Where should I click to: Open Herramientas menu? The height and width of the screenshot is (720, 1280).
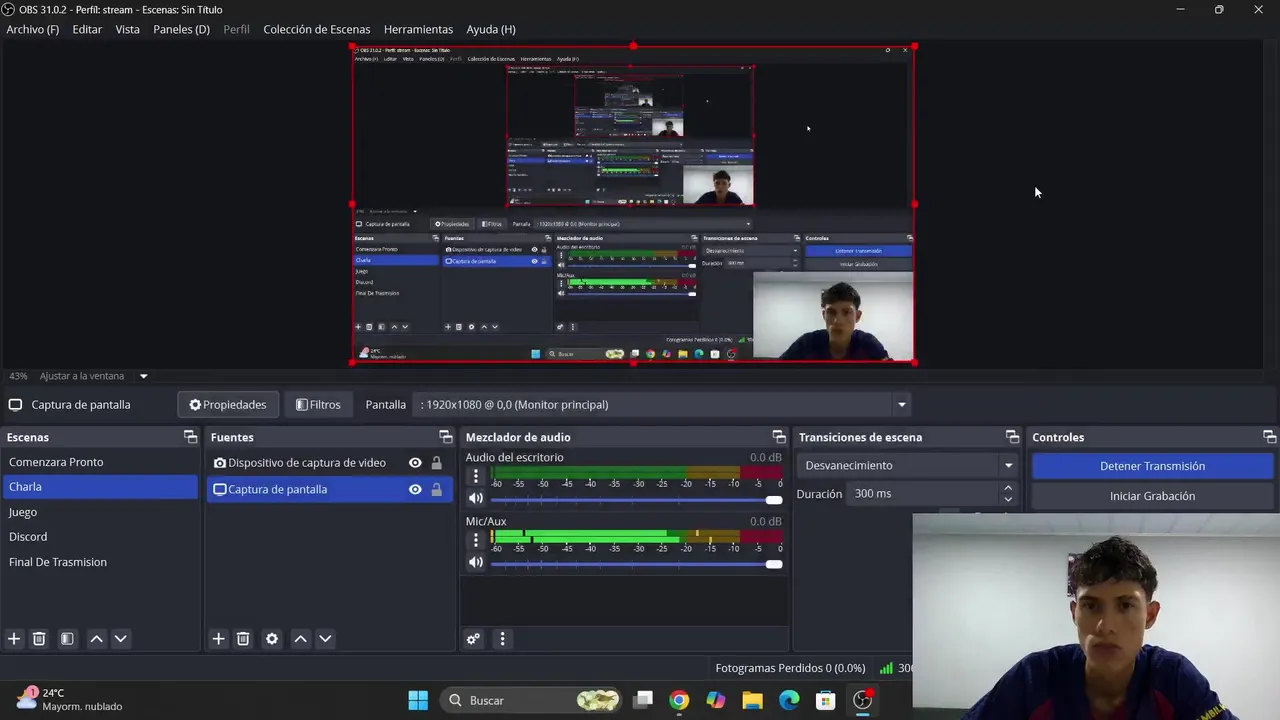(x=418, y=29)
